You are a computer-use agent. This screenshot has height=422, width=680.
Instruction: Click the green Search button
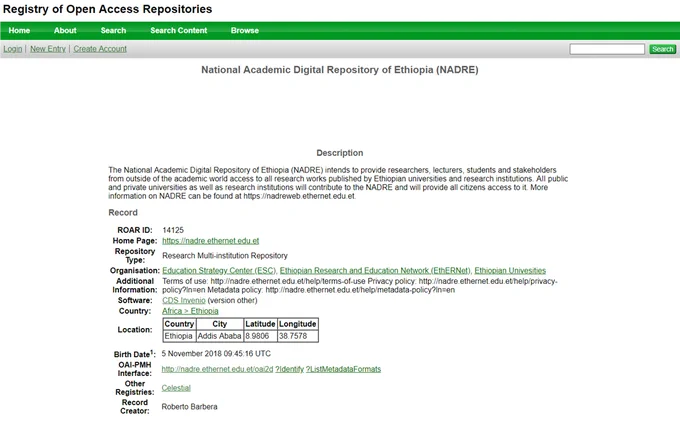pyautogui.click(x=663, y=49)
